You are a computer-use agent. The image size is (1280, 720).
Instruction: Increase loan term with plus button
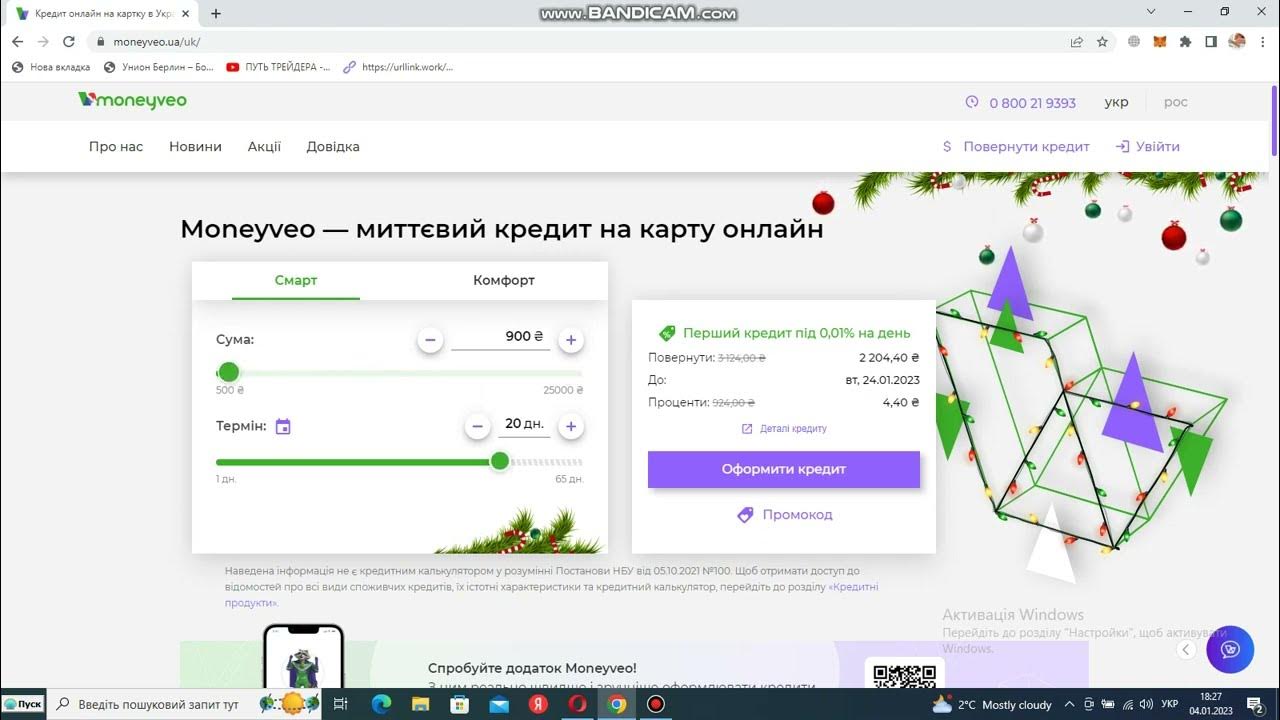pyautogui.click(x=571, y=427)
